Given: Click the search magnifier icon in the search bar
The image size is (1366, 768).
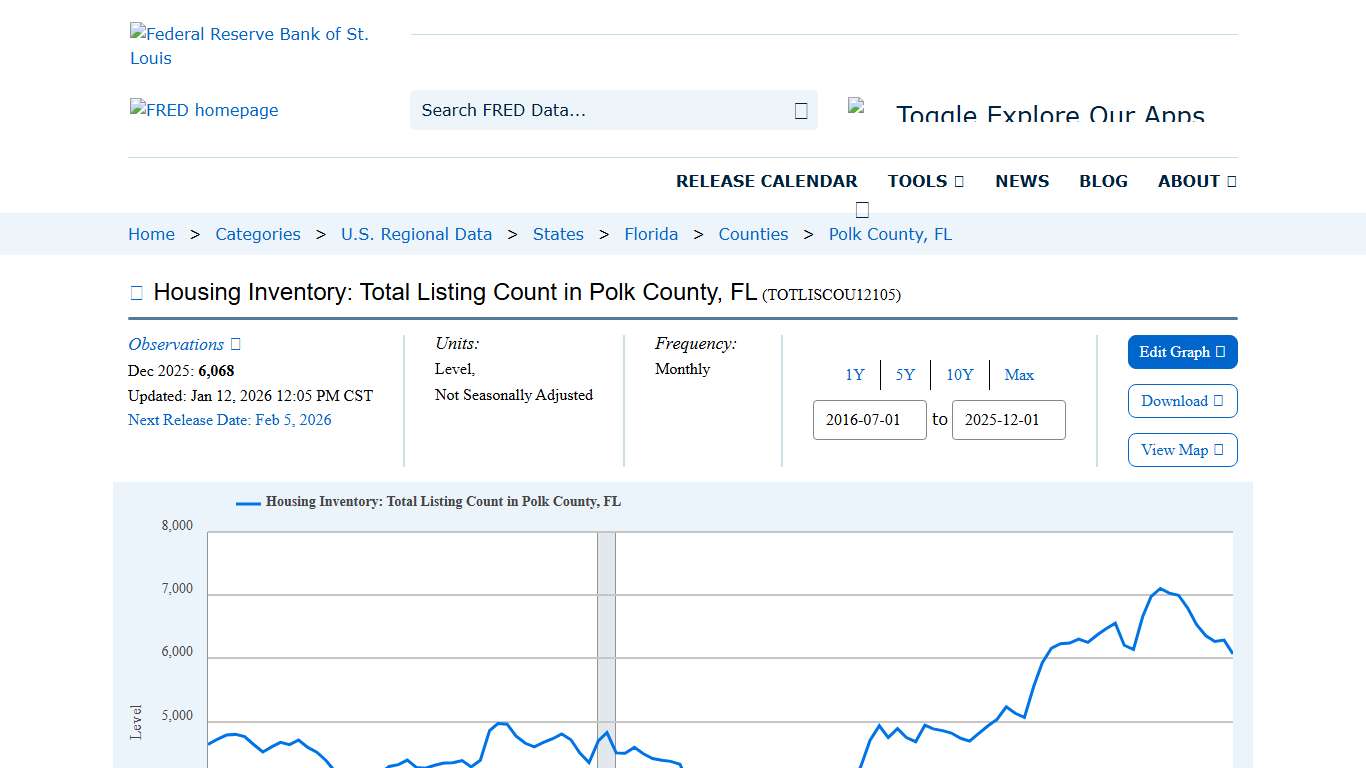Looking at the screenshot, I should (800, 110).
